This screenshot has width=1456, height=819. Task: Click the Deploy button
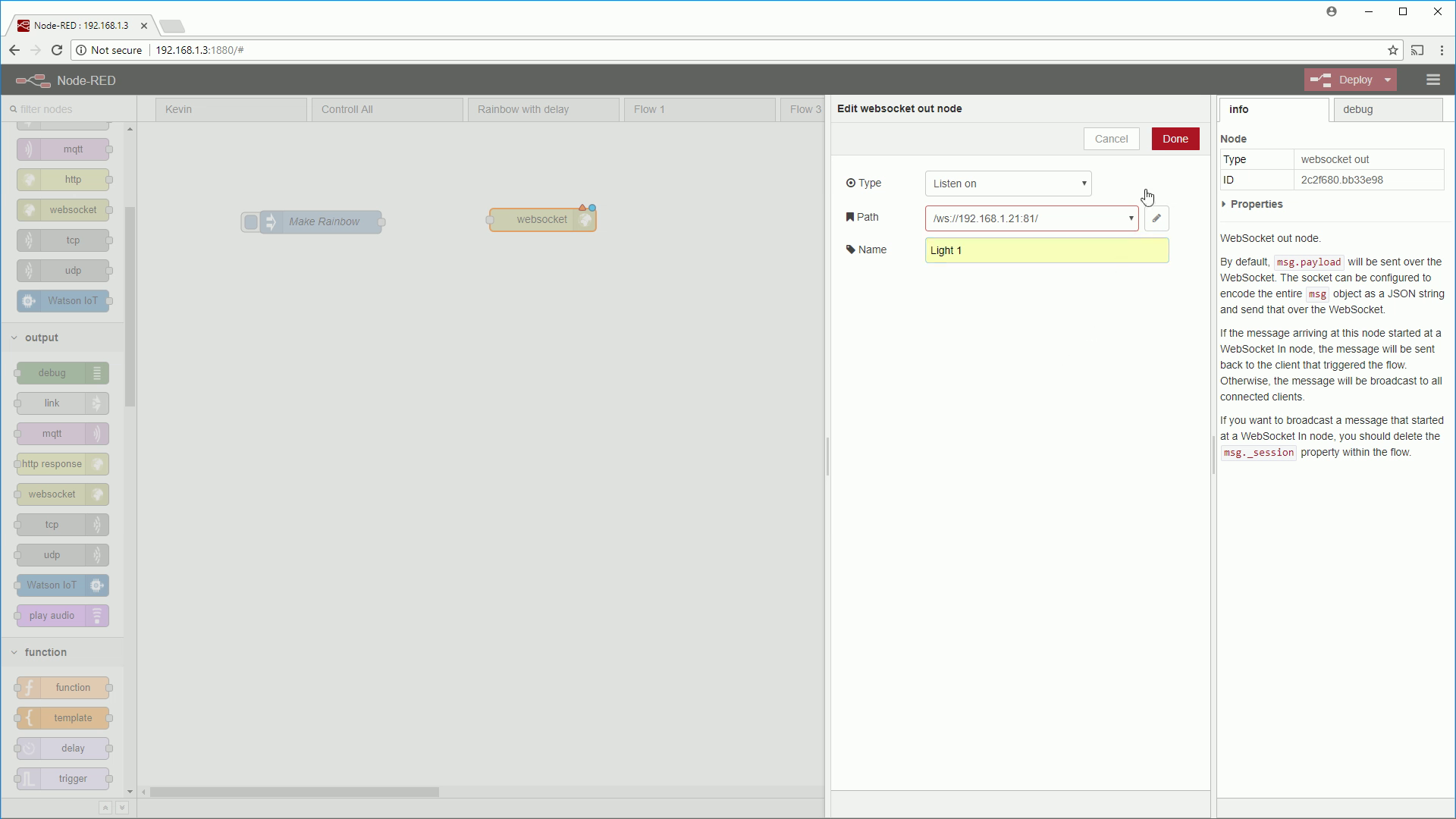1342,80
